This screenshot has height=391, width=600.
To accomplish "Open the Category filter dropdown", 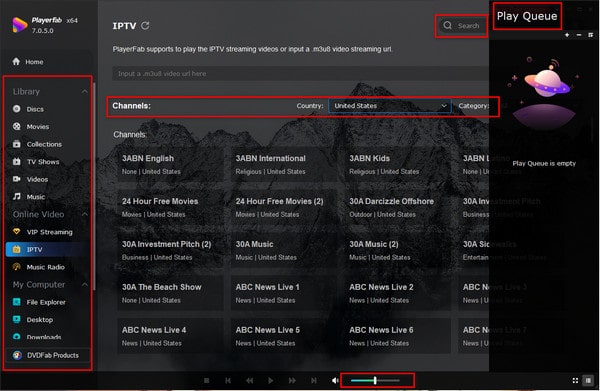I will [474, 106].
